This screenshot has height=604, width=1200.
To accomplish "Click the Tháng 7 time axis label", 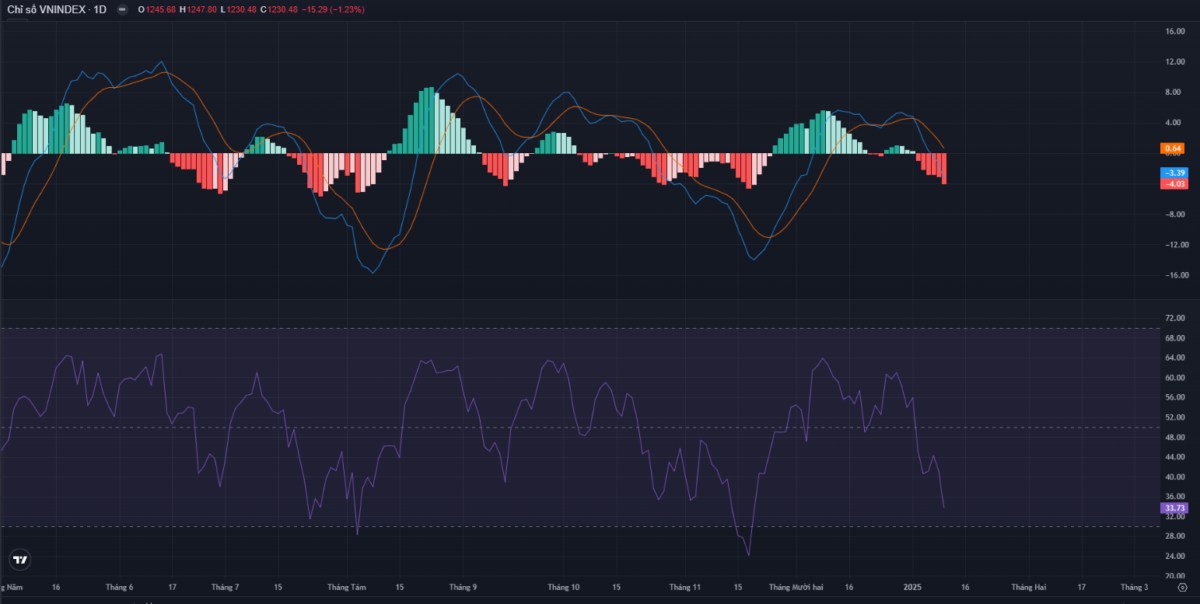I will point(226,588).
